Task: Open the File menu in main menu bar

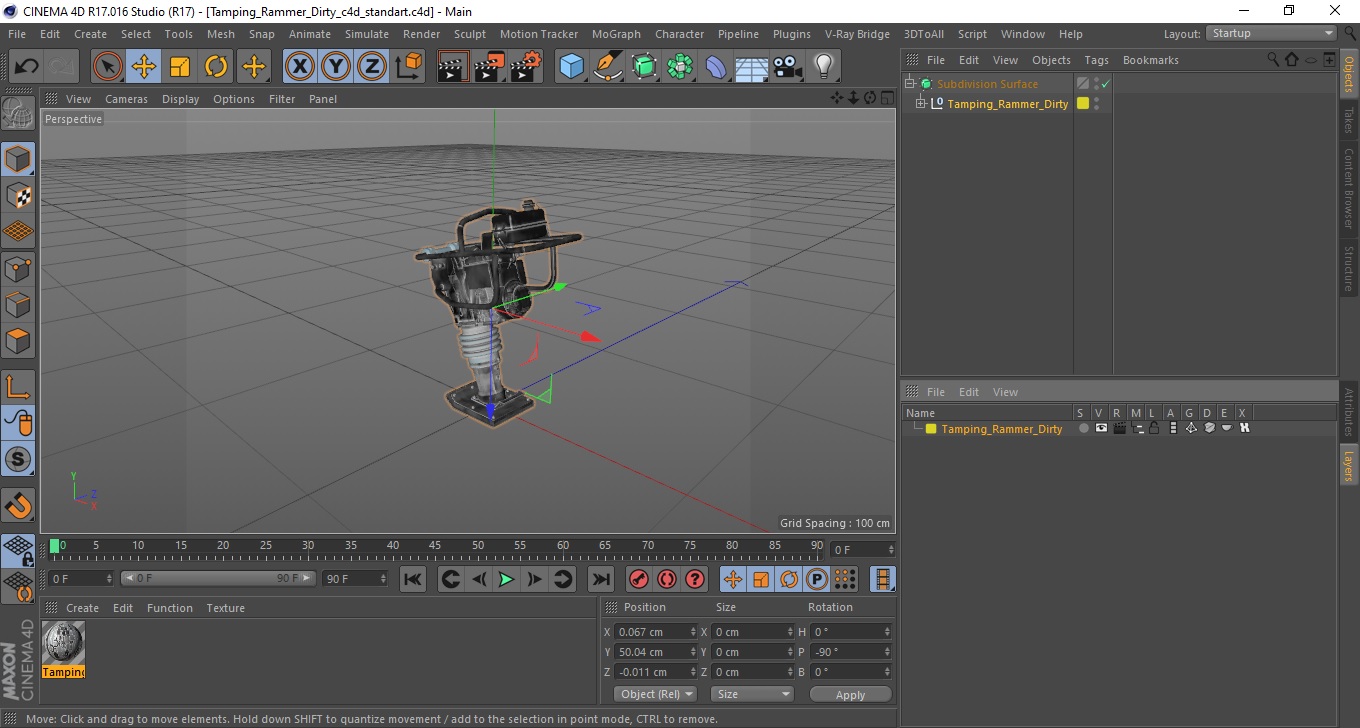Action: (17, 34)
